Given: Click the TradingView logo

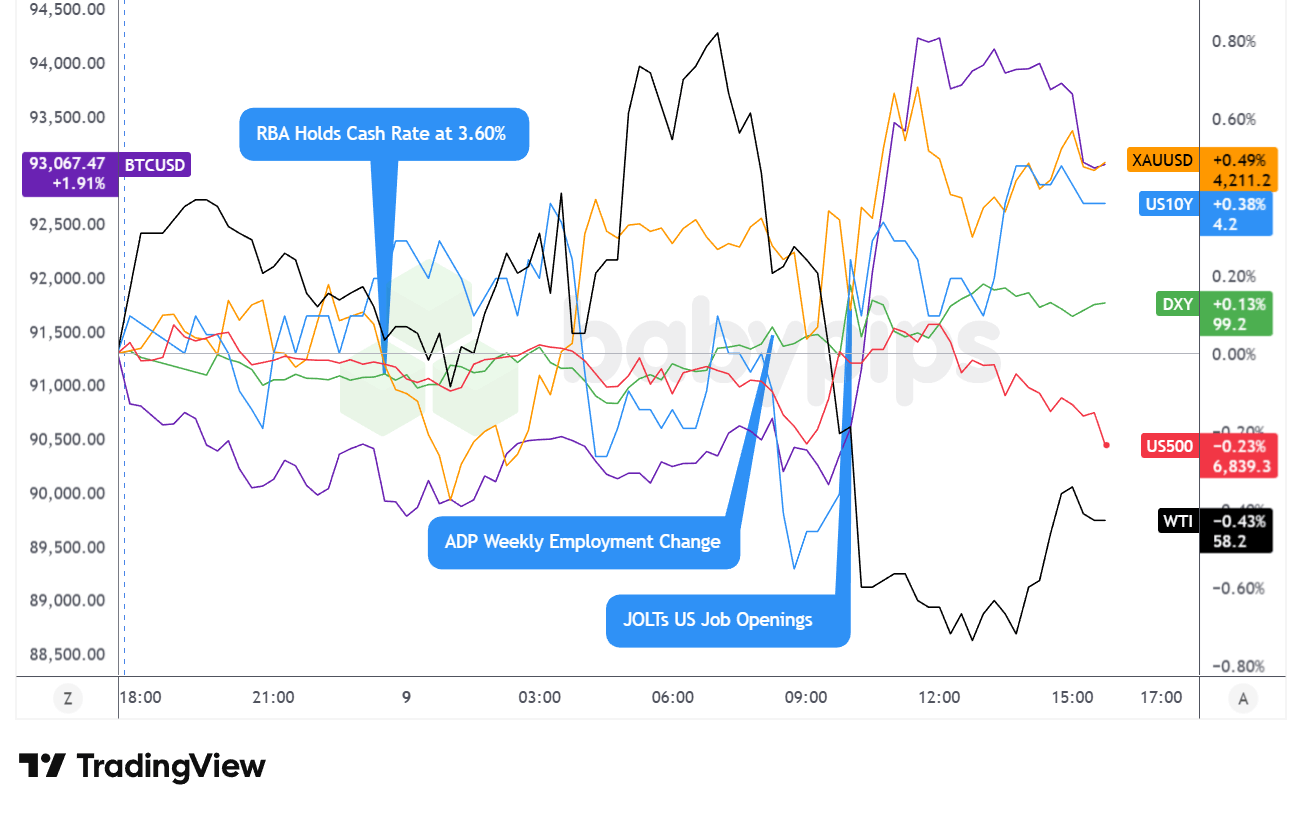Looking at the screenshot, I should click(142, 767).
